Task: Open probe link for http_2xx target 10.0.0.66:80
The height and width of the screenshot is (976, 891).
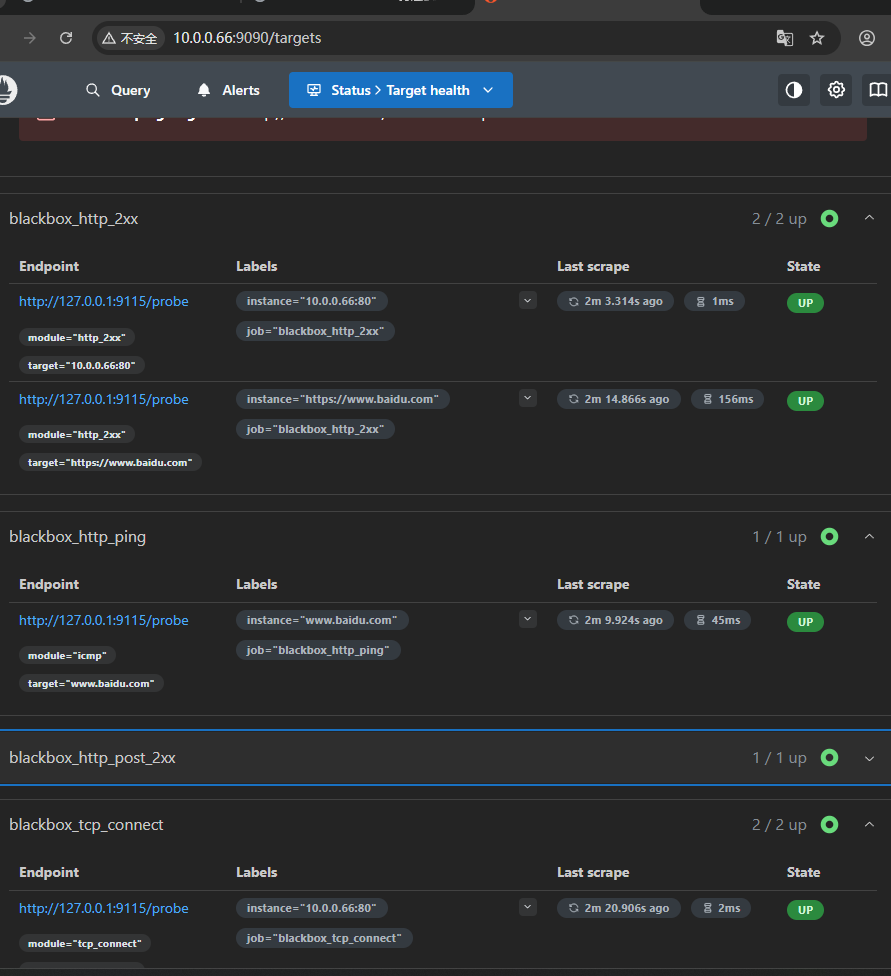Action: point(103,301)
